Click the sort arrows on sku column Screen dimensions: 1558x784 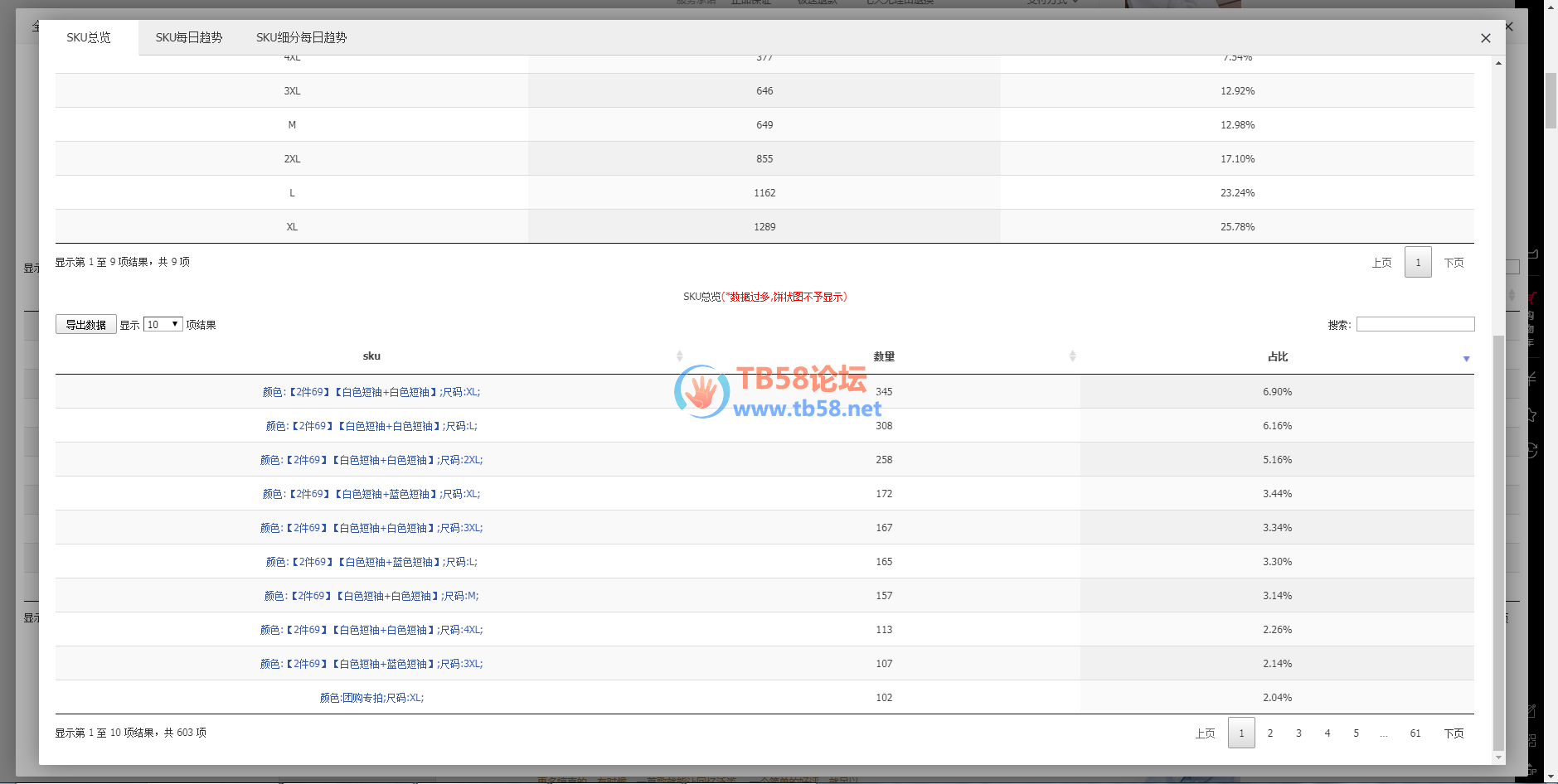pyautogui.click(x=679, y=356)
